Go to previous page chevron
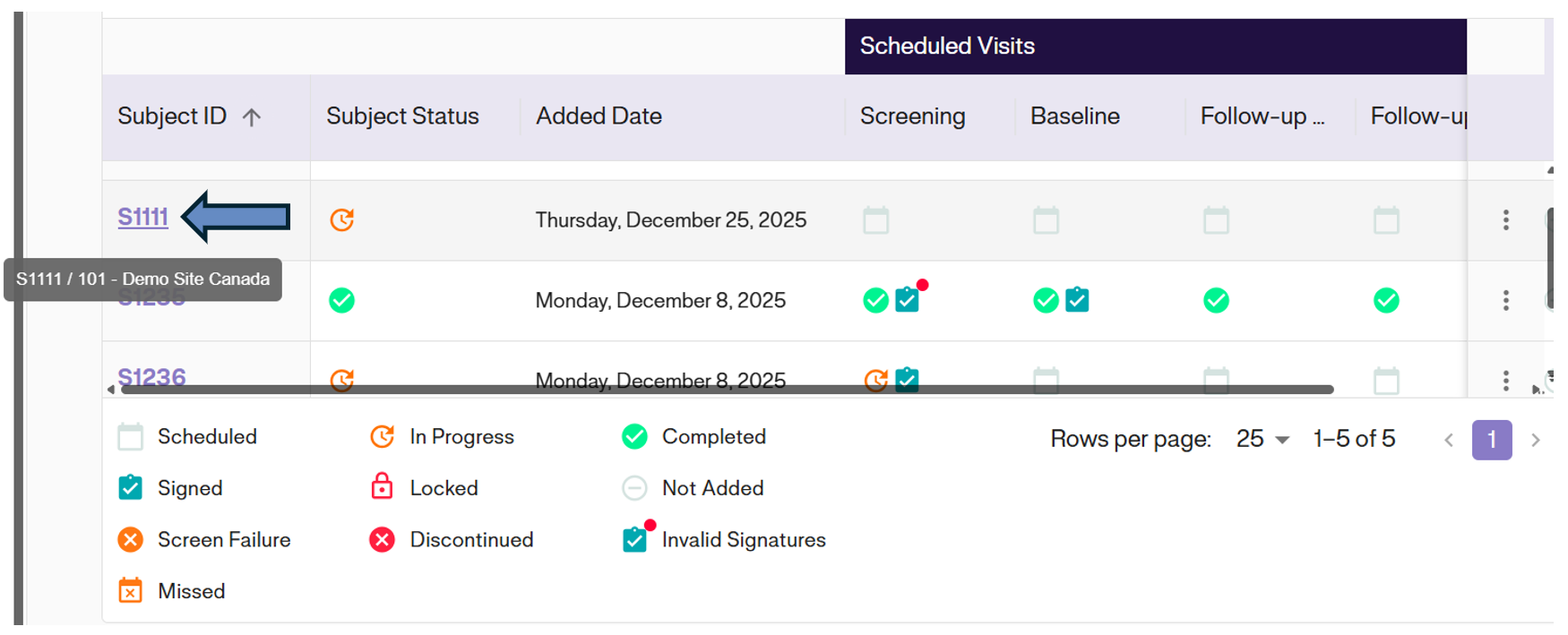The width and height of the screenshot is (1568, 635). click(1448, 440)
